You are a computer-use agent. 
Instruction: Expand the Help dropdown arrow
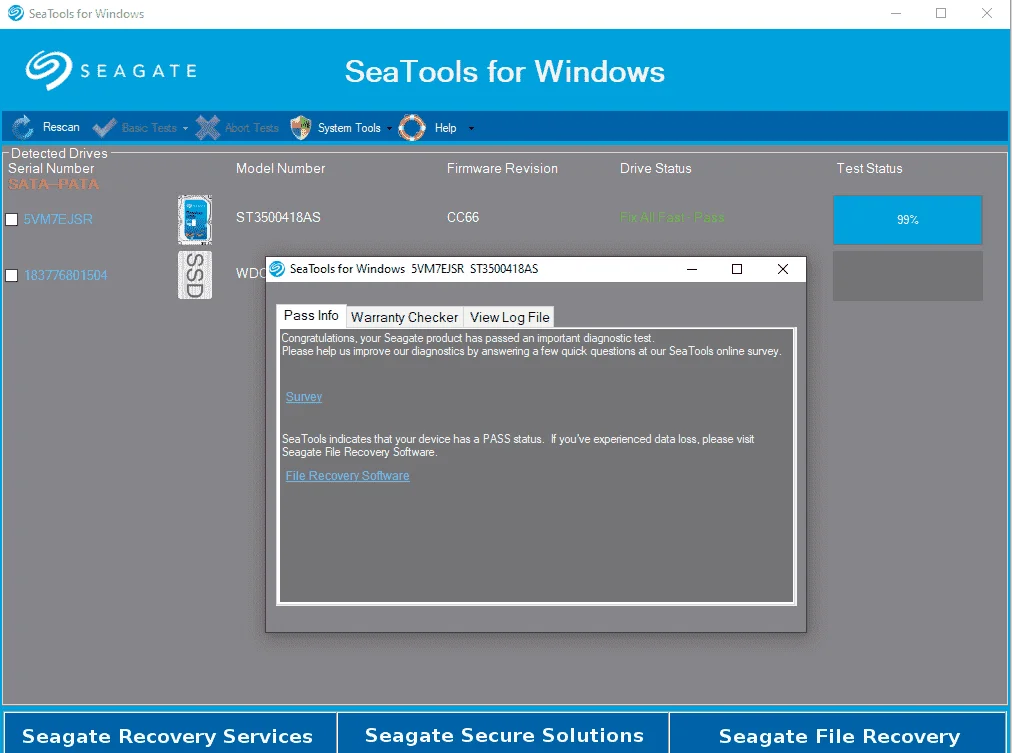pos(471,128)
